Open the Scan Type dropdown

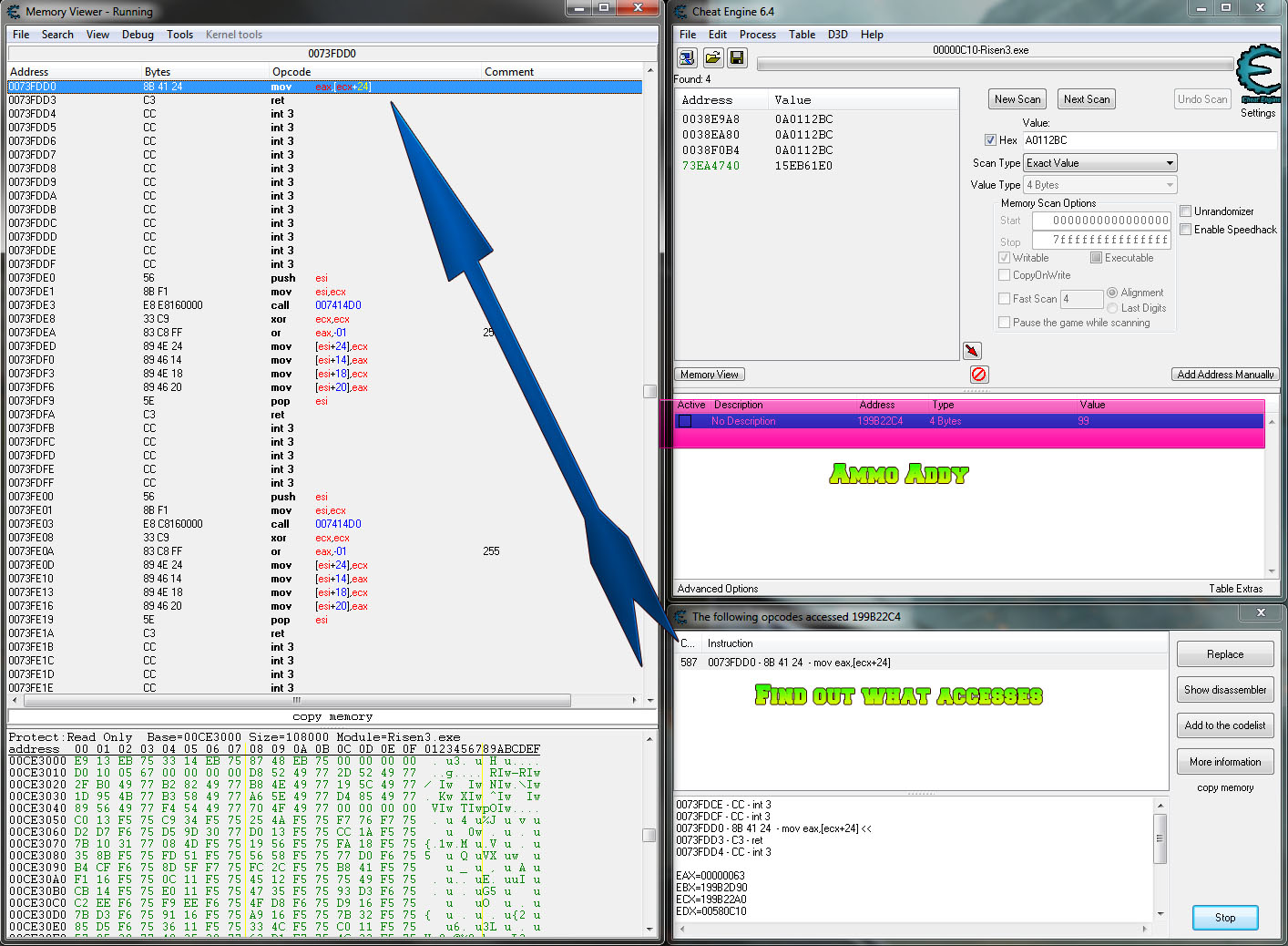coord(1100,163)
